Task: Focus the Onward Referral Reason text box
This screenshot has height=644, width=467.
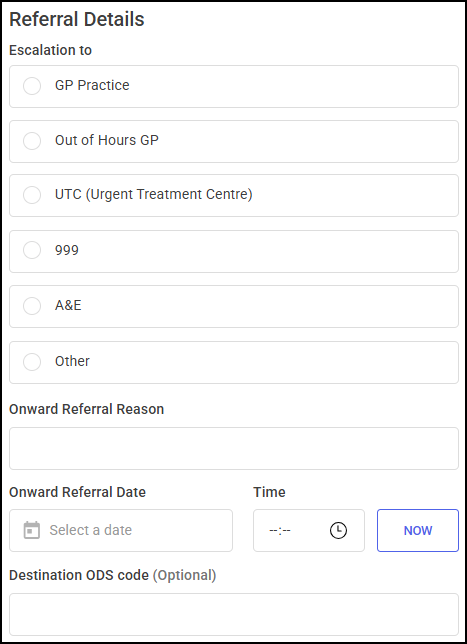Action: (x=234, y=448)
